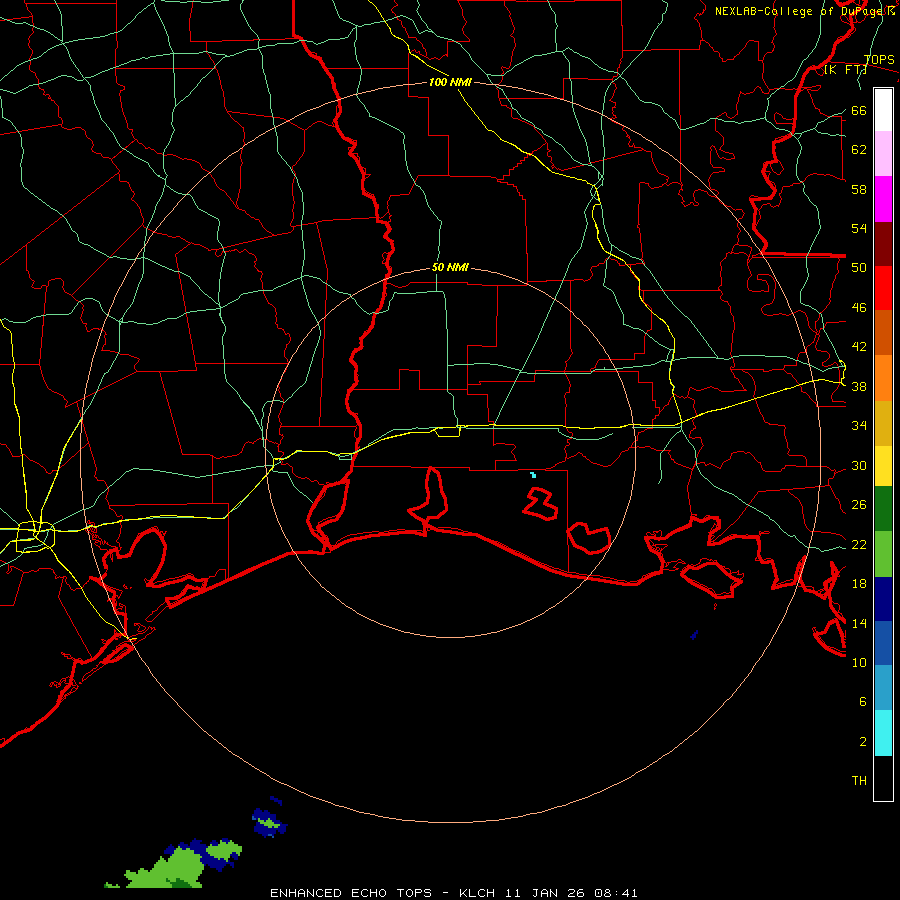
Task: Click the 11 JAN 26 date stamp
Action: (x=547, y=893)
